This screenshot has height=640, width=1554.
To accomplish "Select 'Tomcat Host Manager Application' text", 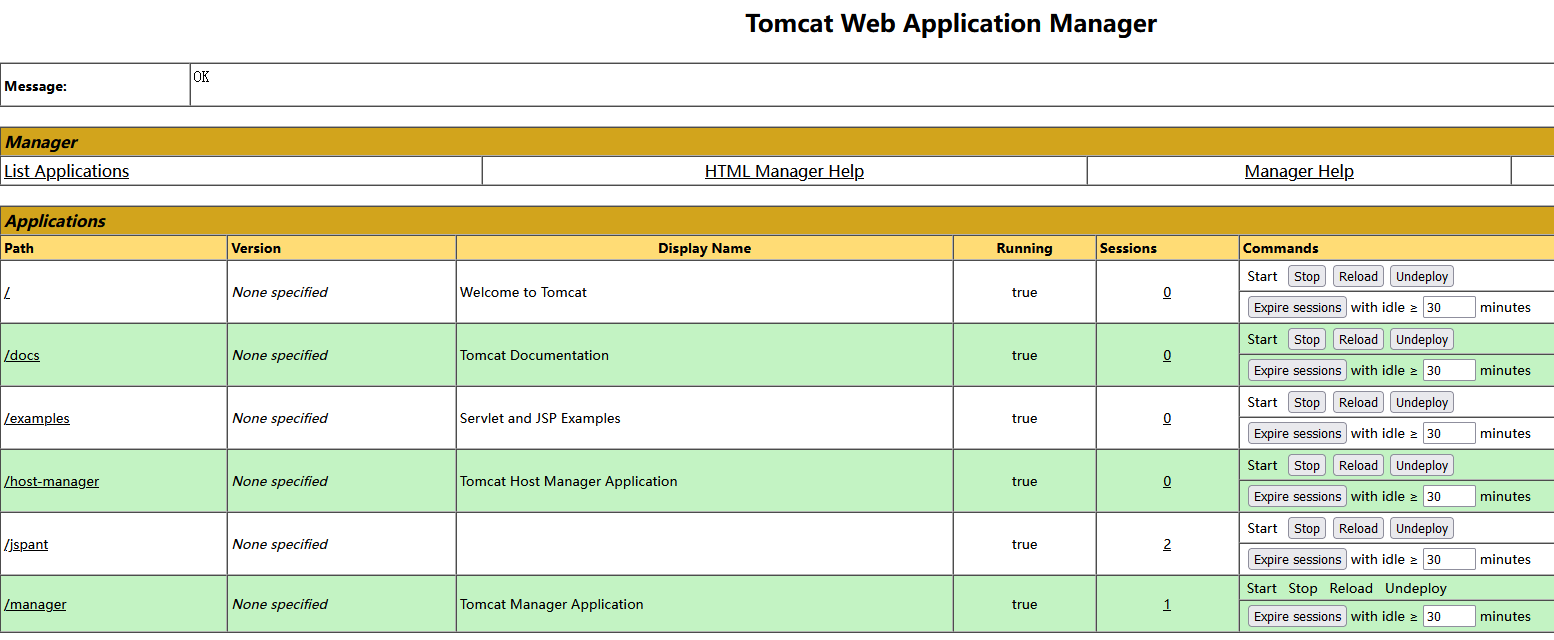I will click(568, 481).
